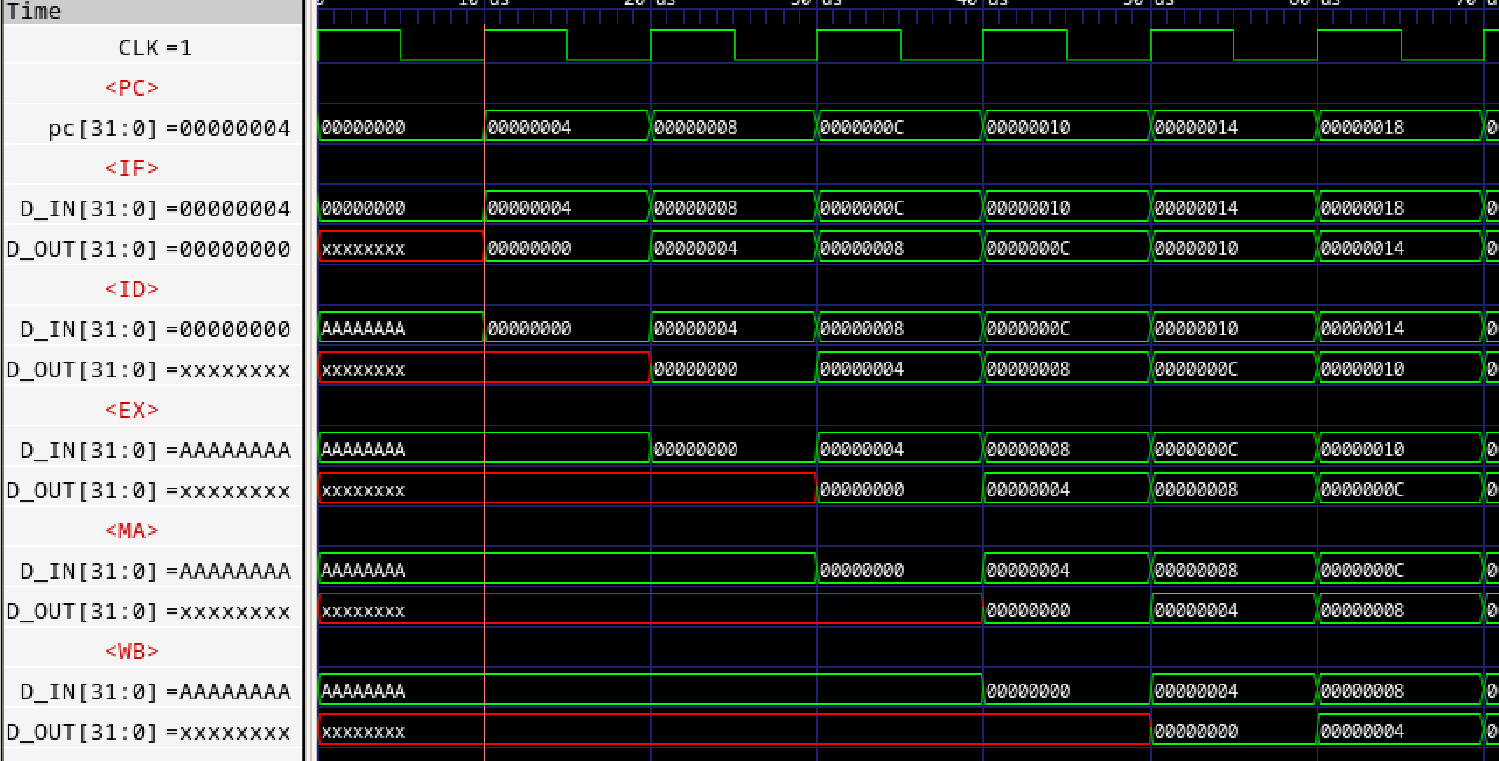1499x761 pixels.
Task: Click the 0000000C value in the pc waveform
Action: [x=862, y=128]
